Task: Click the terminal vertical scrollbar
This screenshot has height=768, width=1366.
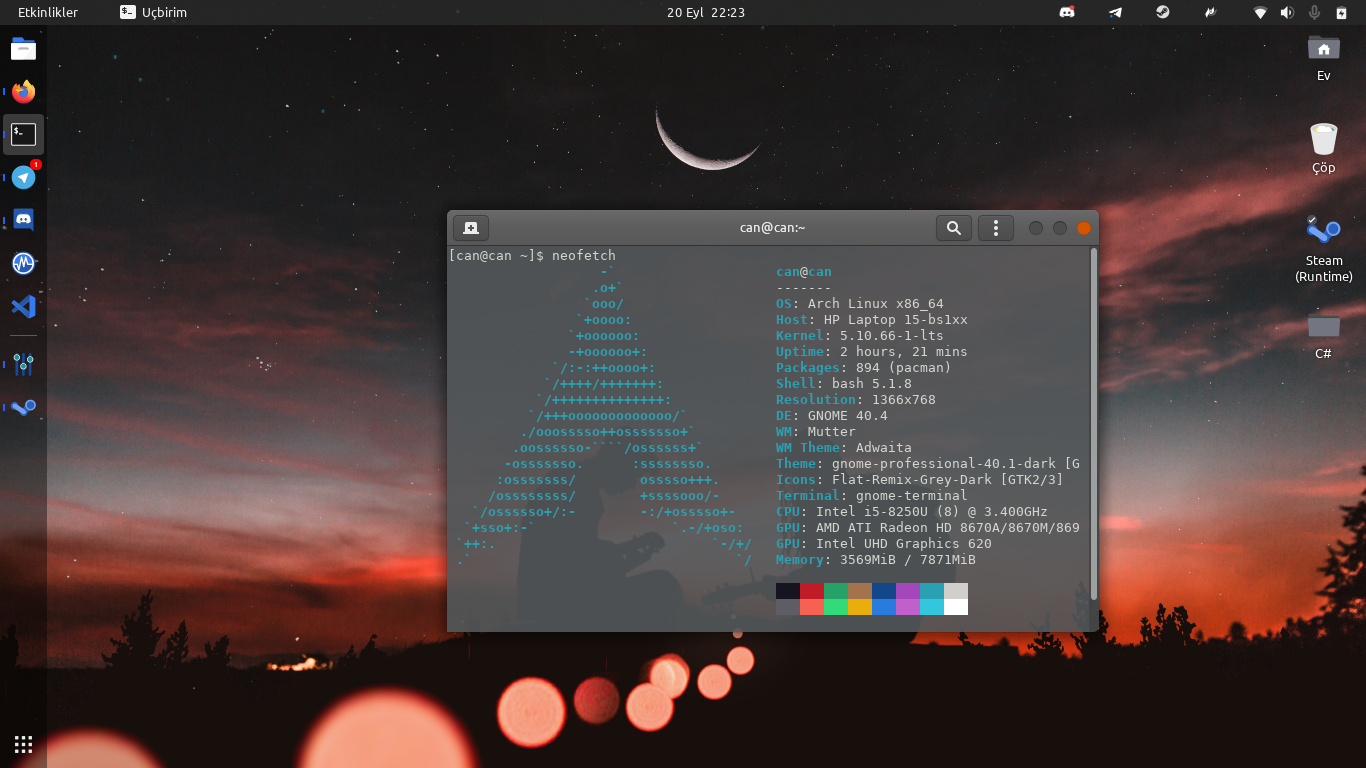Action: [x=1094, y=424]
